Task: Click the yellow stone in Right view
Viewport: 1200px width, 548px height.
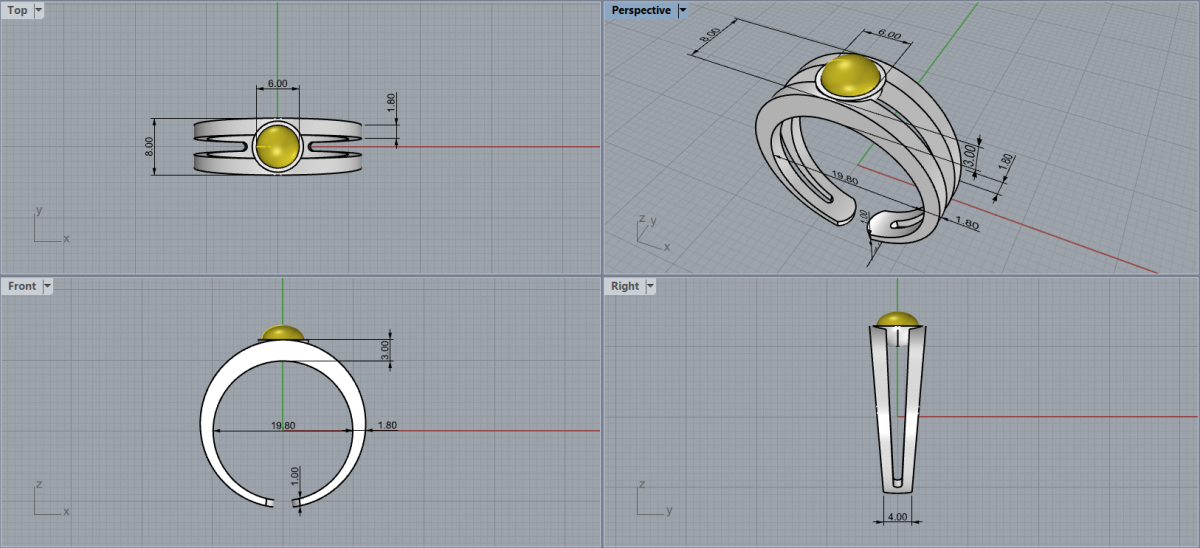Action: [898, 320]
